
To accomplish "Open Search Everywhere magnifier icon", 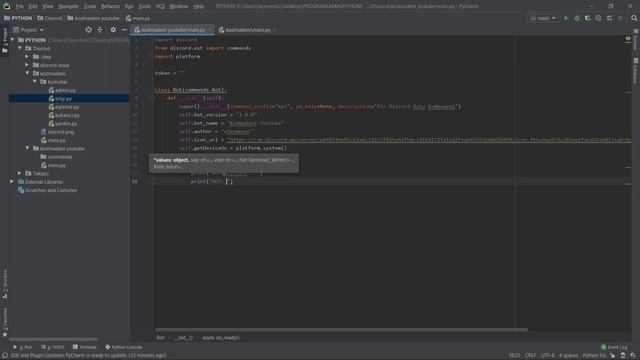I will click(634, 18).
